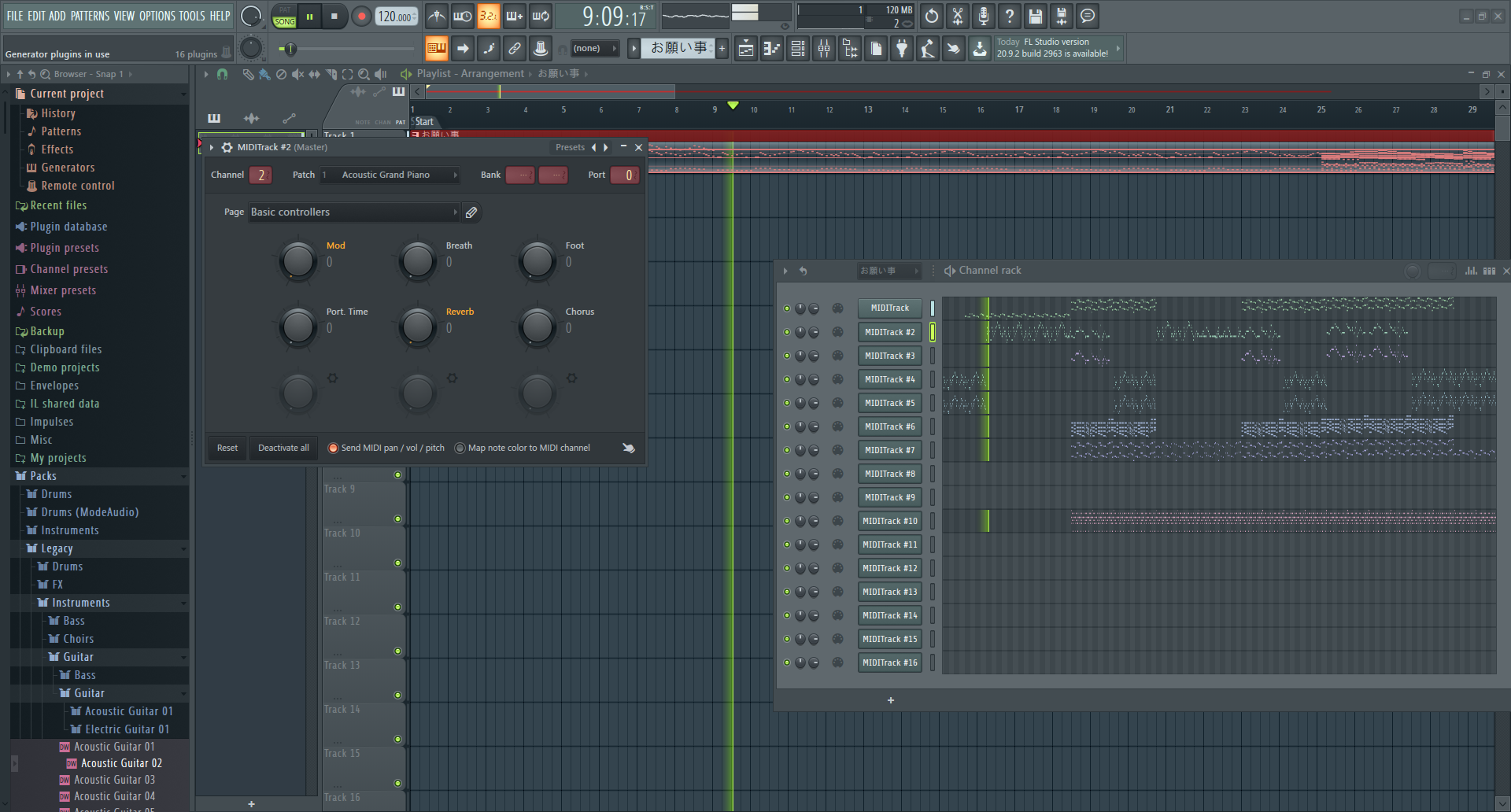
Task: Click the MIDITrack #7 channel button
Action: click(889, 450)
